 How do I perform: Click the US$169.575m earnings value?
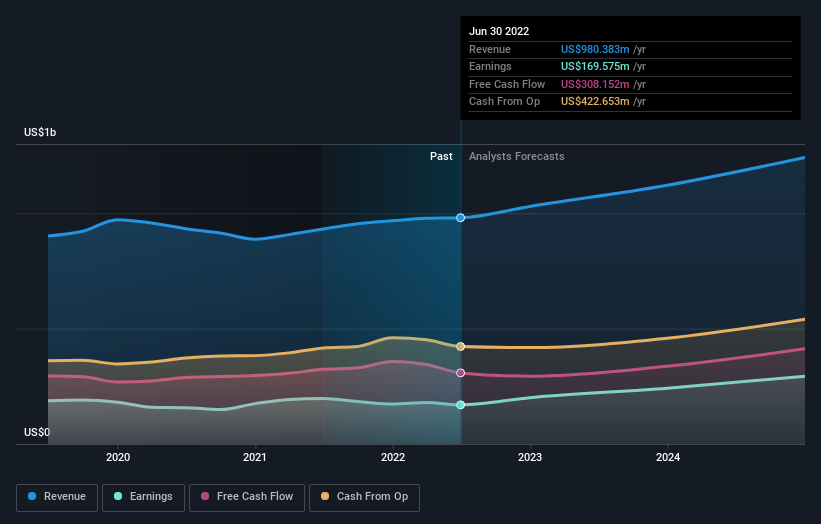click(x=595, y=66)
